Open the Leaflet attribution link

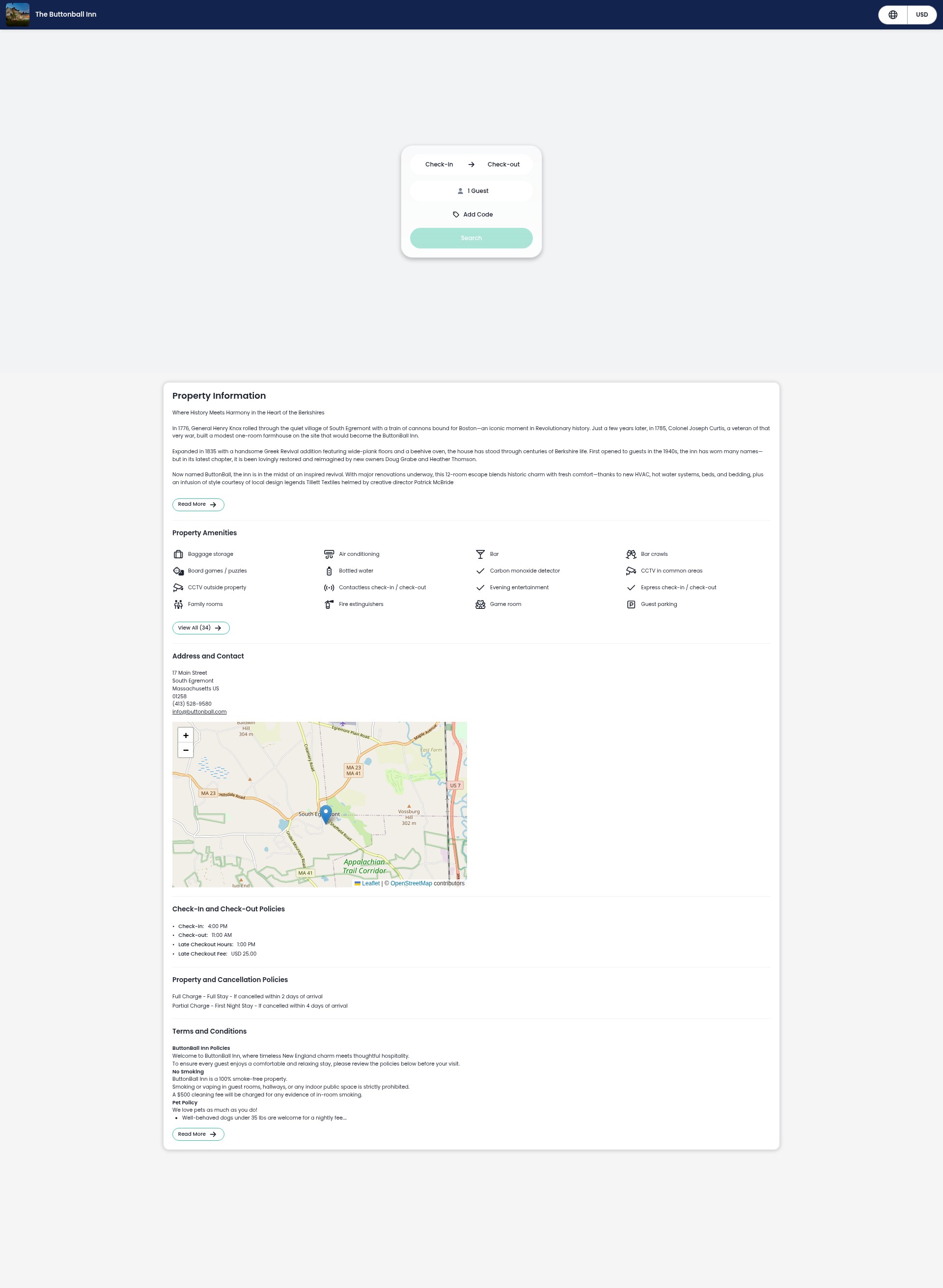click(367, 883)
